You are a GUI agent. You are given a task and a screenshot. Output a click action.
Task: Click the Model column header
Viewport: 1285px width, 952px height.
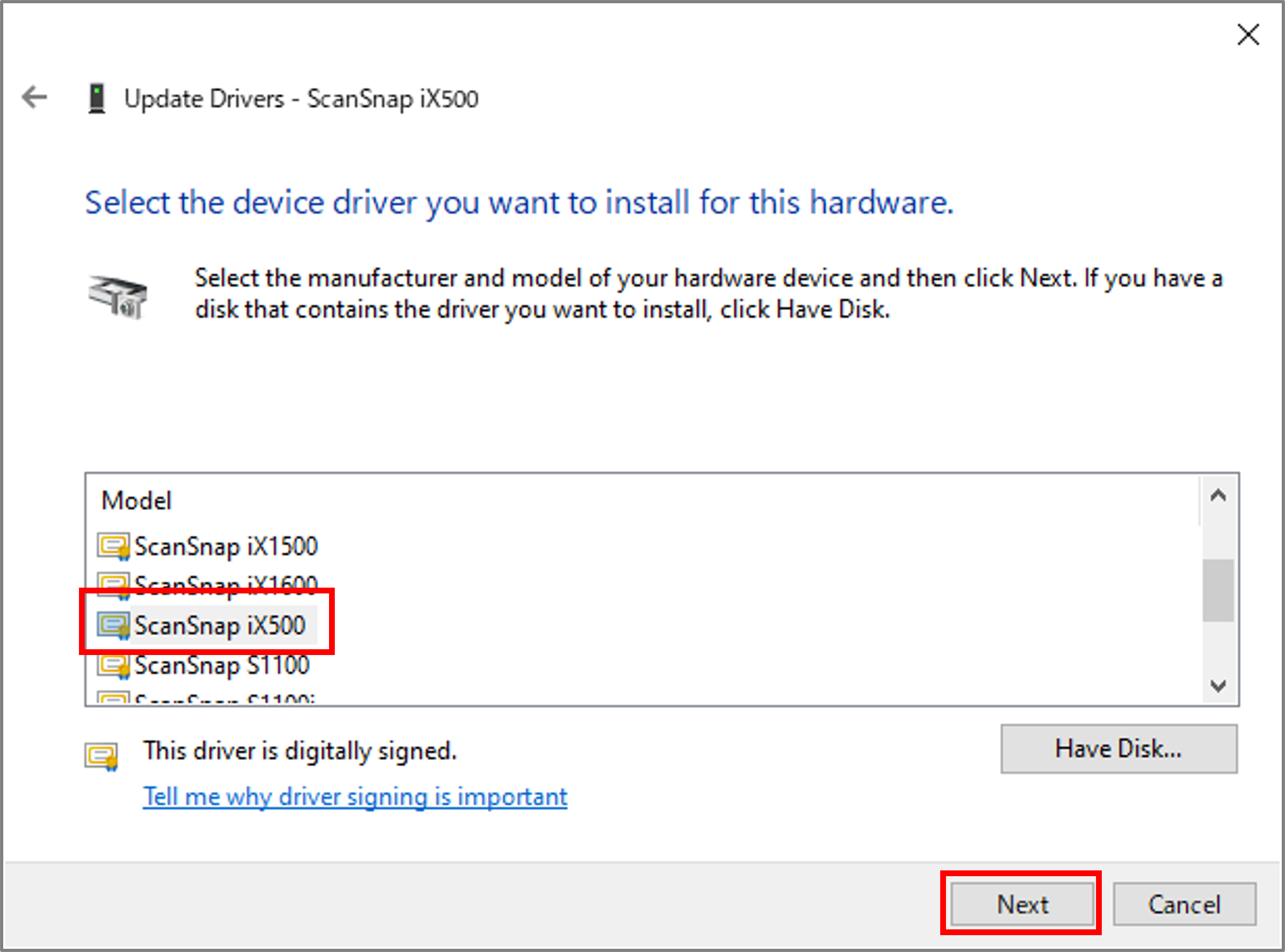coord(136,500)
